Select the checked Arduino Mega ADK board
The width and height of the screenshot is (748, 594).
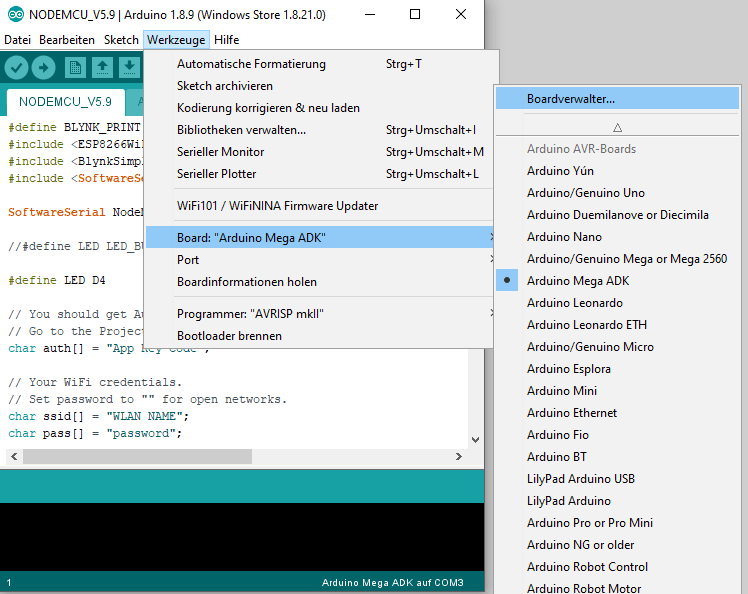pyautogui.click(x=617, y=281)
